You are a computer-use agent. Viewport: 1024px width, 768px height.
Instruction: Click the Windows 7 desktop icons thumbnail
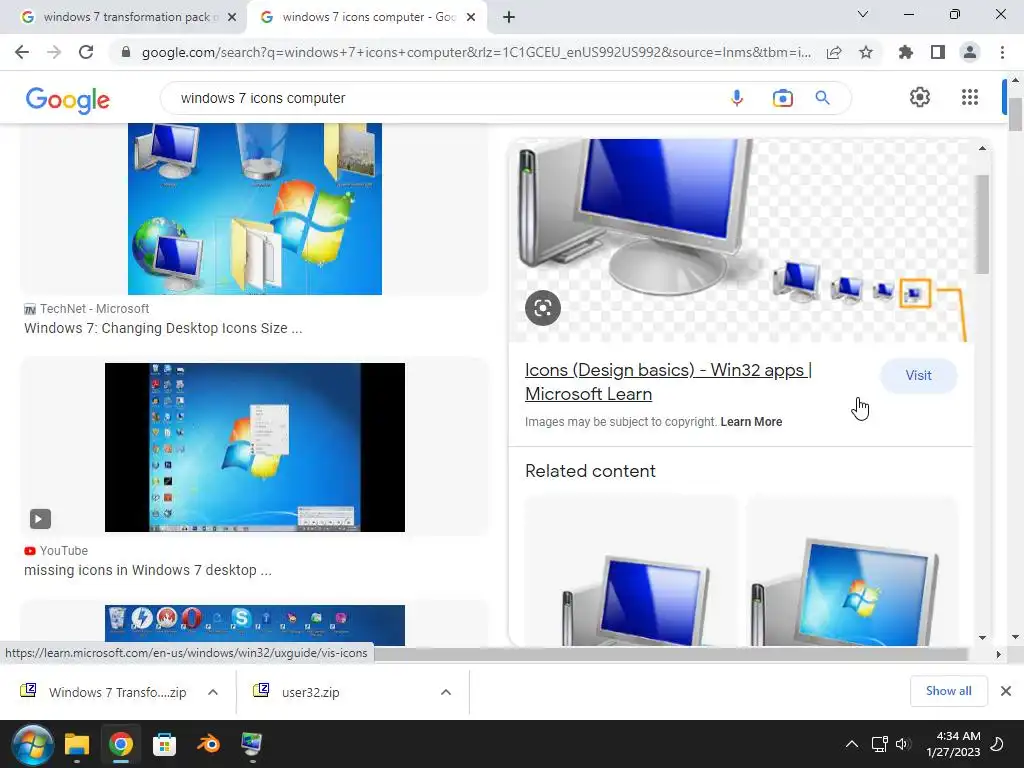tap(255, 209)
